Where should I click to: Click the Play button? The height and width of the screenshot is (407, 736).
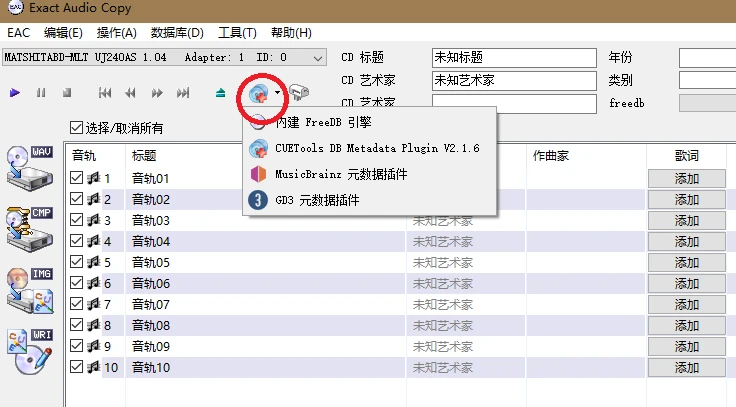15,93
